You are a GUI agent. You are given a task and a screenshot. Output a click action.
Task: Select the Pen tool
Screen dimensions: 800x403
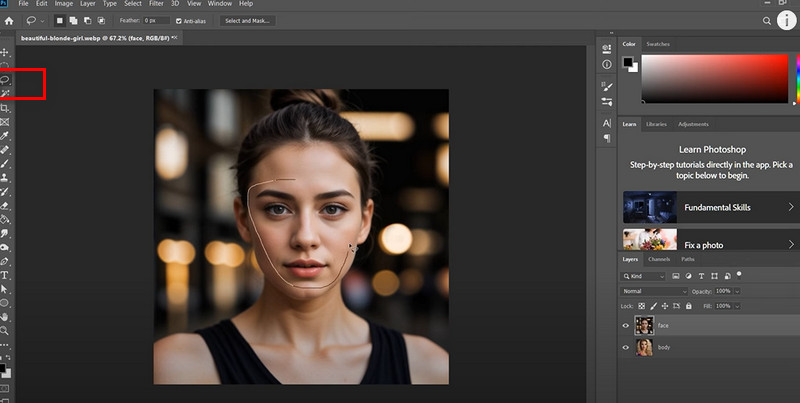click(5, 261)
